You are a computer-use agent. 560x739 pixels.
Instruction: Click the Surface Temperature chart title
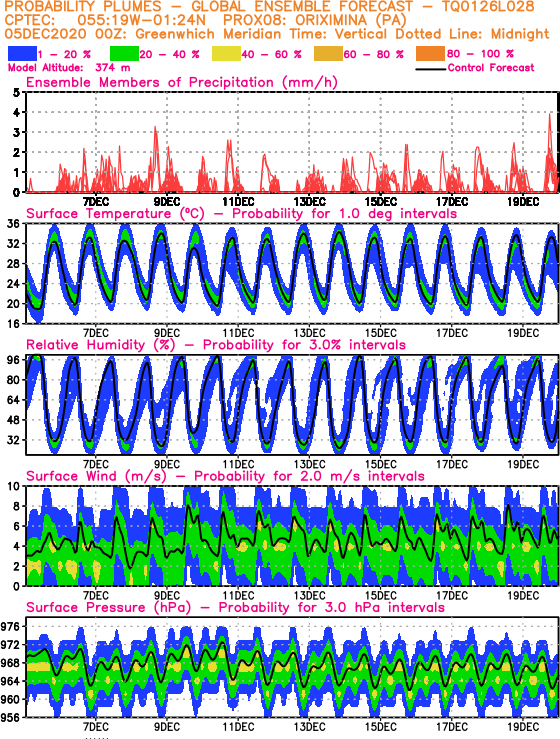pyautogui.click(x=241, y=213)
